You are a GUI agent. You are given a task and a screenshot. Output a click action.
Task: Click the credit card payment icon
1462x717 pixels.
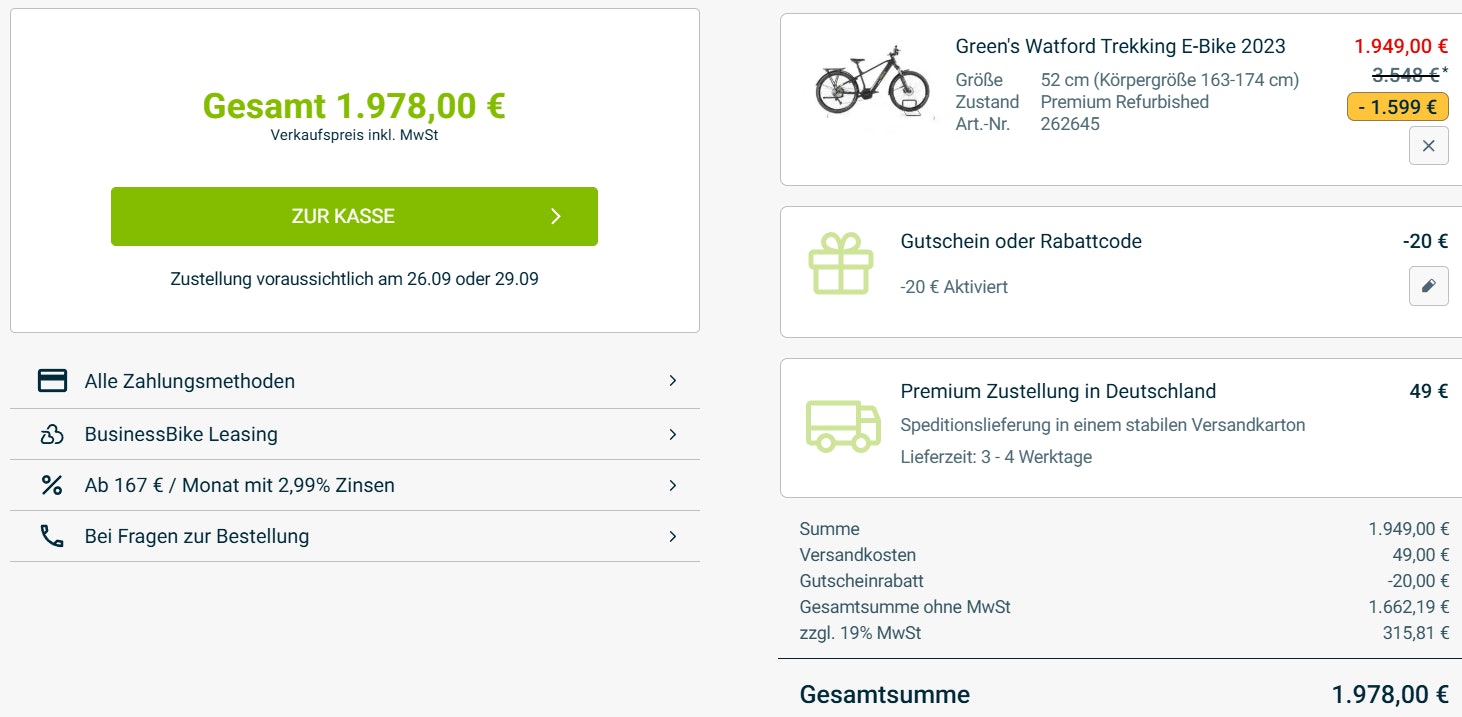[52, 381]
